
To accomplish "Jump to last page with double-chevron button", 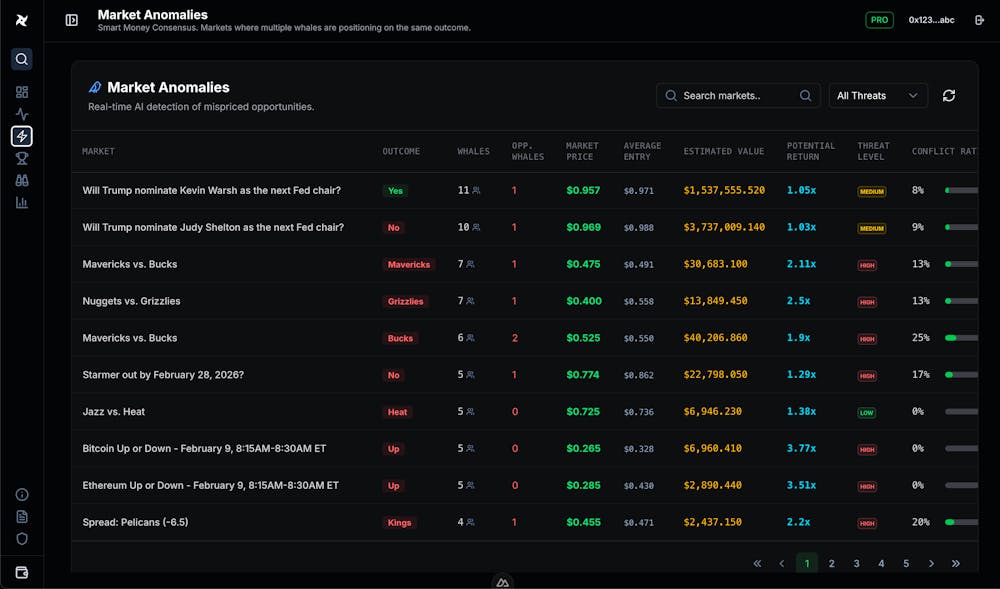I will tap(956, 563).
